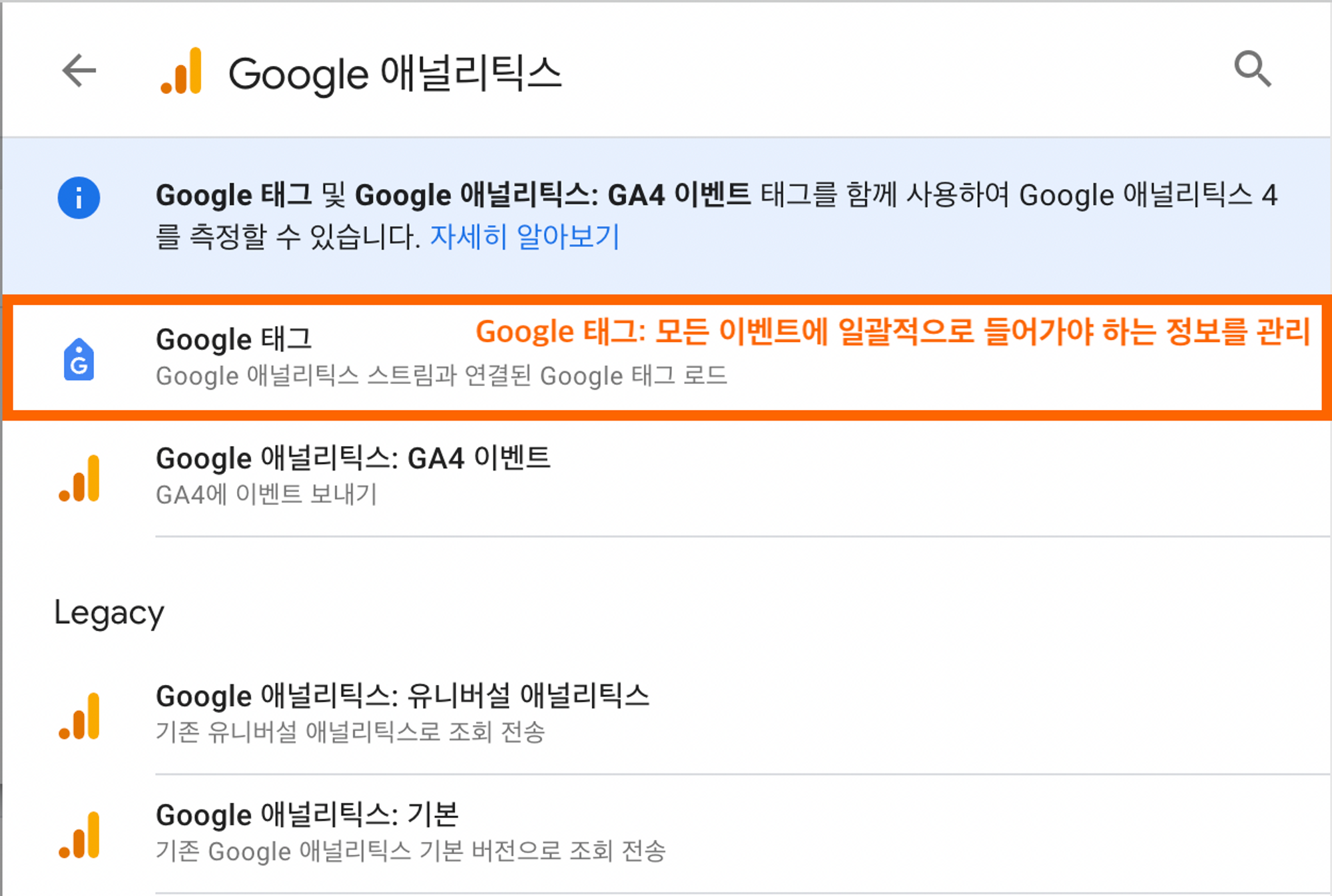Select the Google 태그 tag type title
Screen dimensions: 1332x896
(x=234, y=339)
